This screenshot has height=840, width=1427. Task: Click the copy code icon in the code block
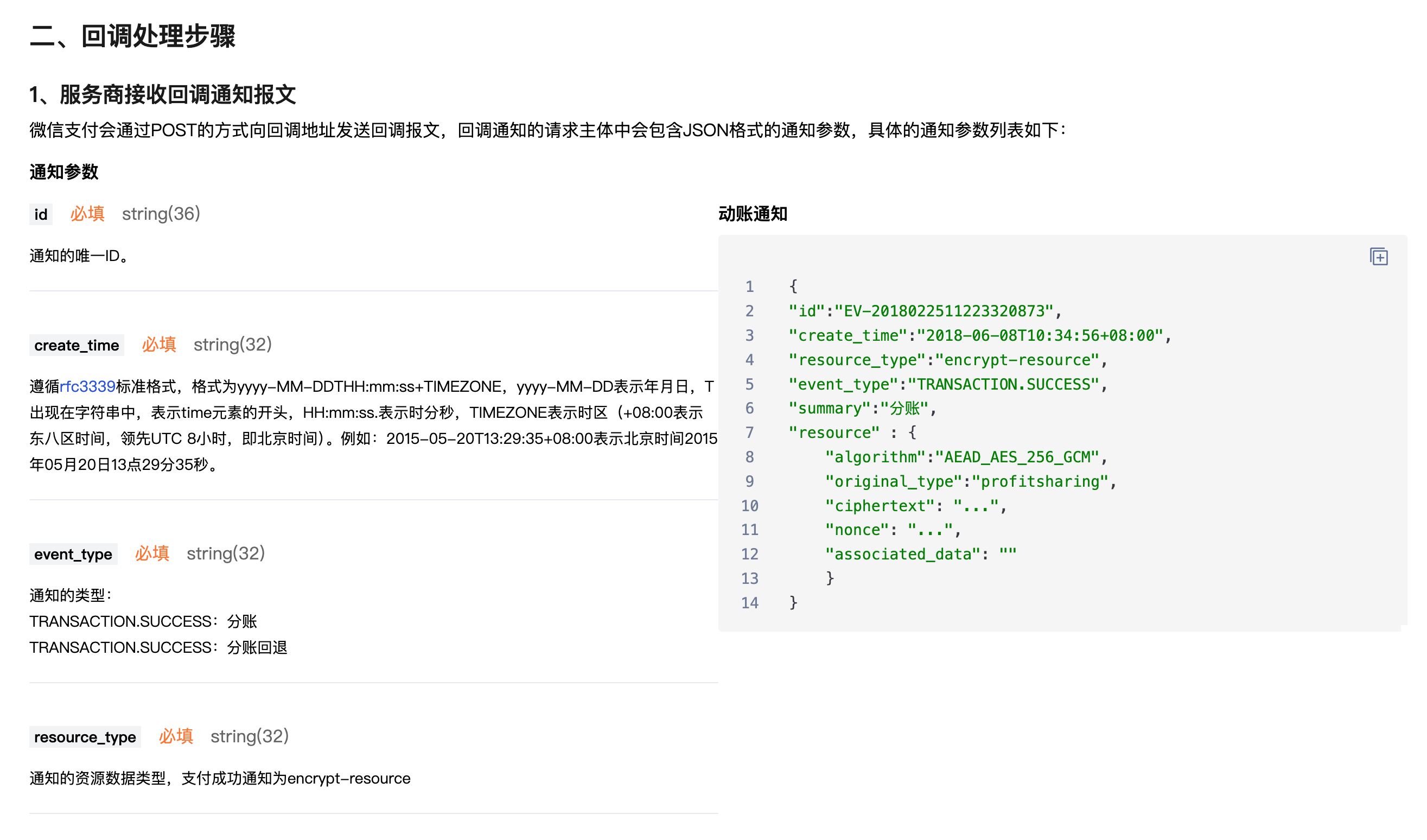(x=1378, y=257)
